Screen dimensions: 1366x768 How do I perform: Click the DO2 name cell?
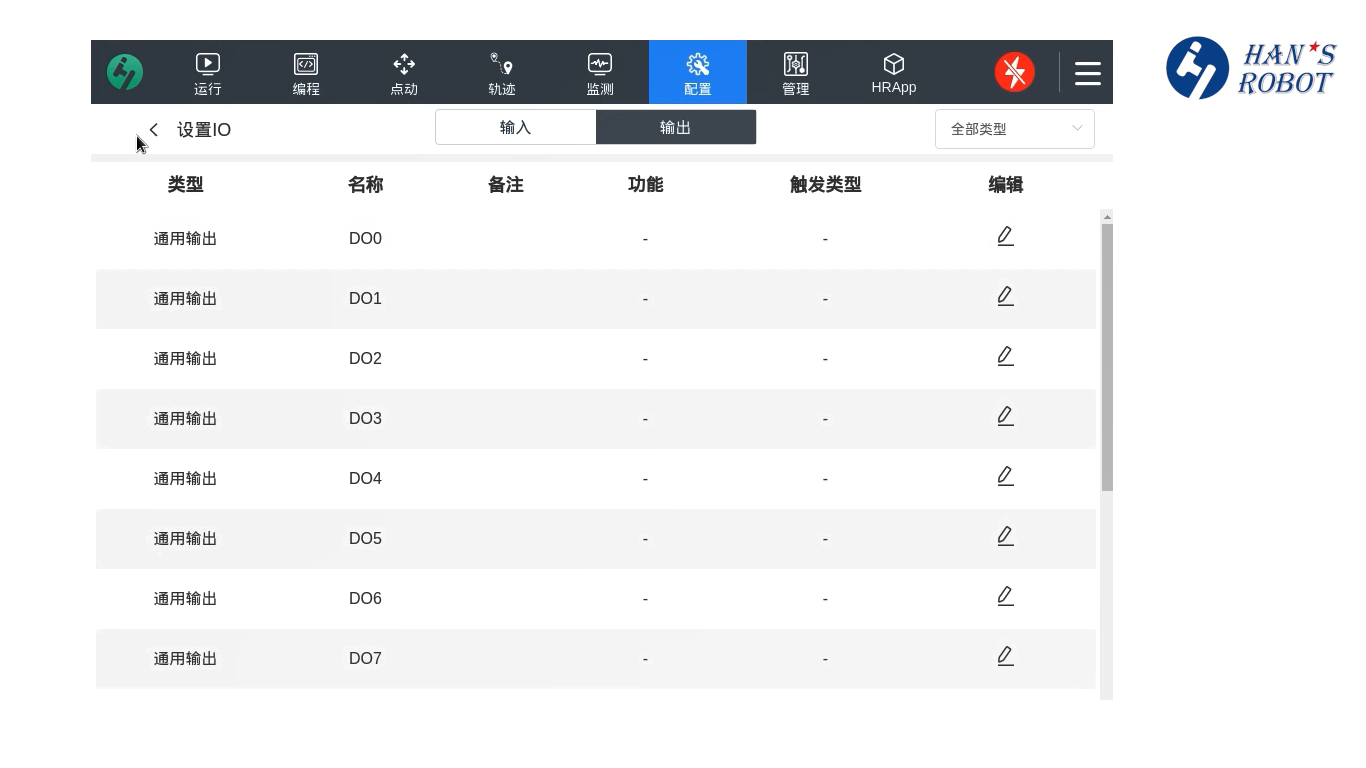[365, 359]
